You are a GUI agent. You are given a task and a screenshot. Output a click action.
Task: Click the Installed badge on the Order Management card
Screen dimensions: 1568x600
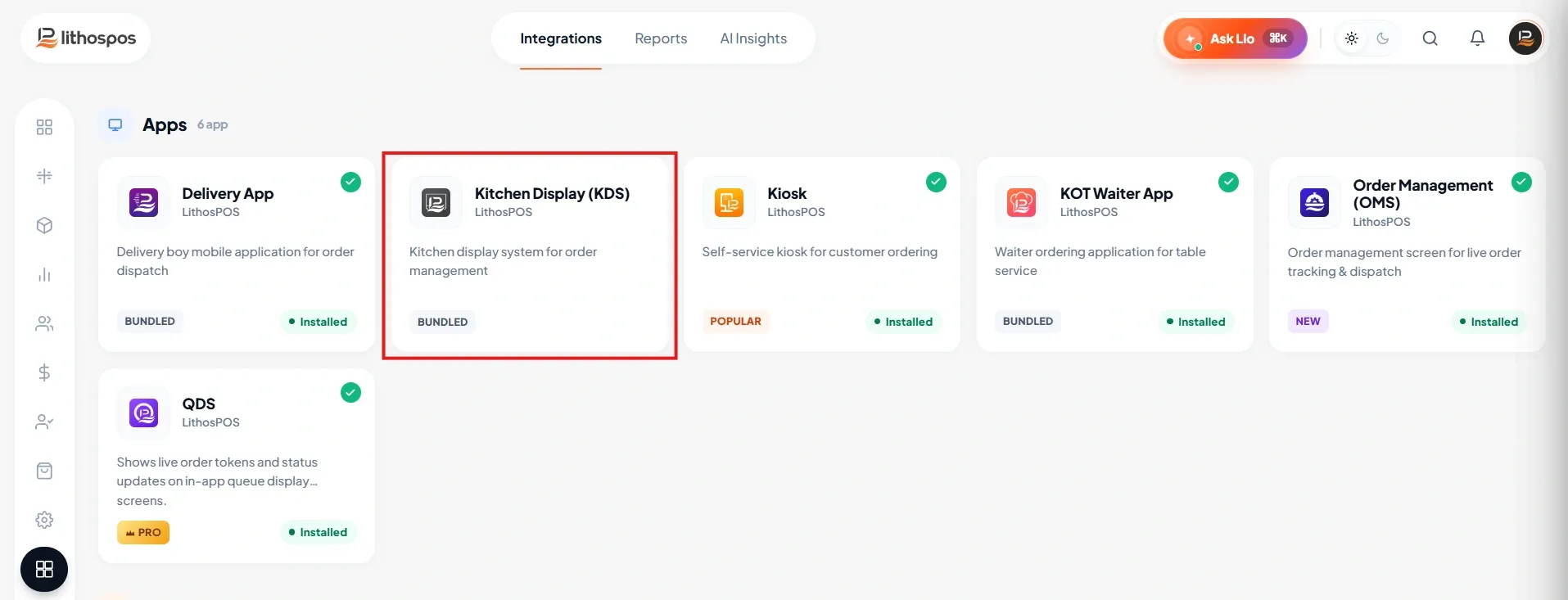click(x=1489, y=322)
